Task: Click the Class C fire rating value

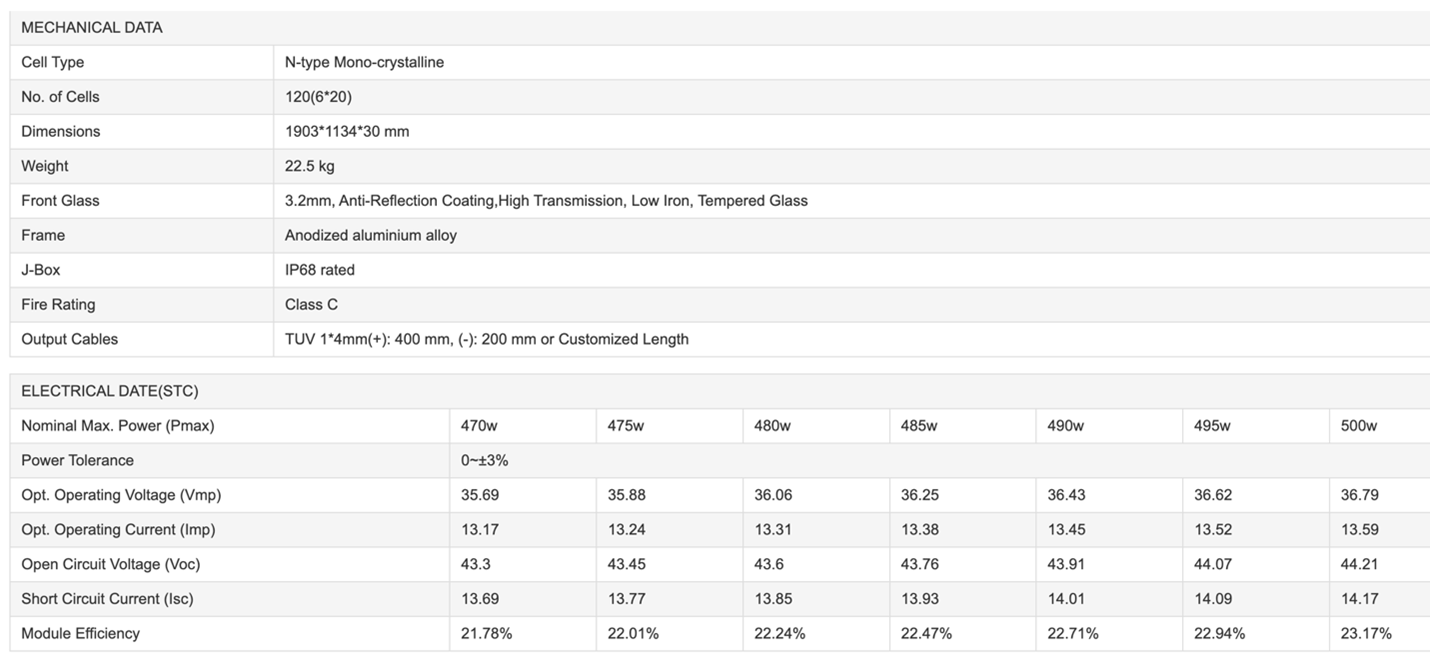Action: (x=311, y=304)
